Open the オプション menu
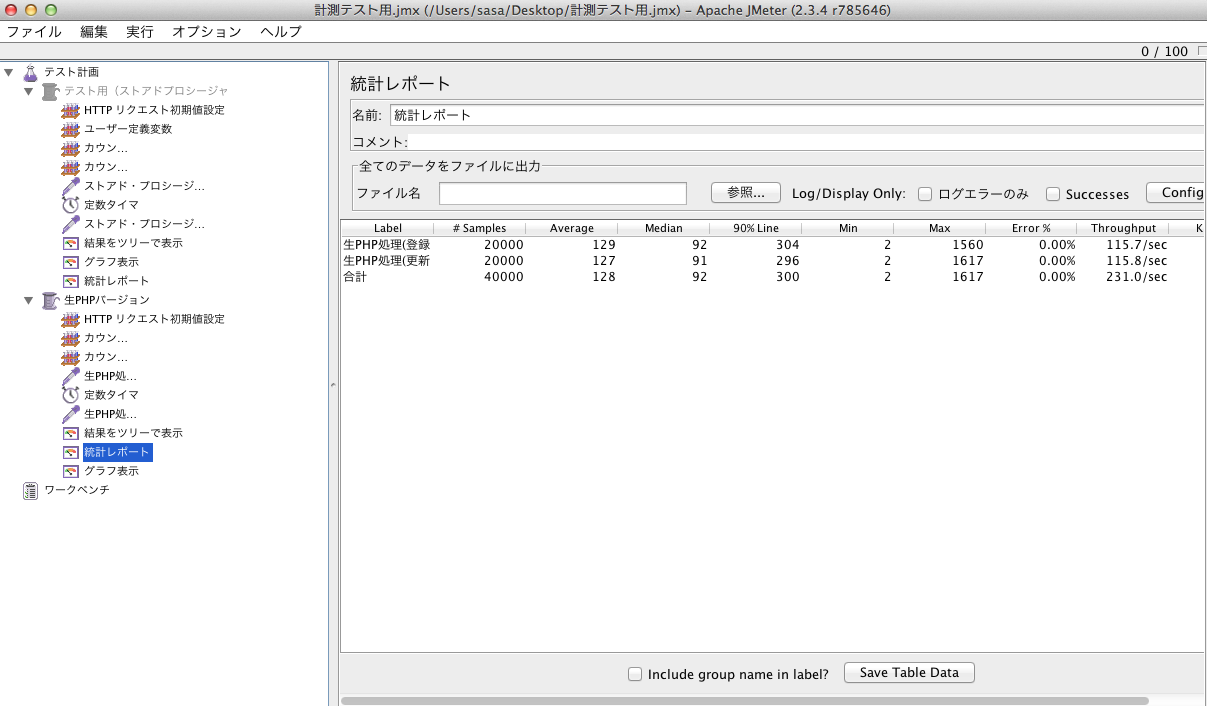1207x706 pixels. tap(206, 31)
